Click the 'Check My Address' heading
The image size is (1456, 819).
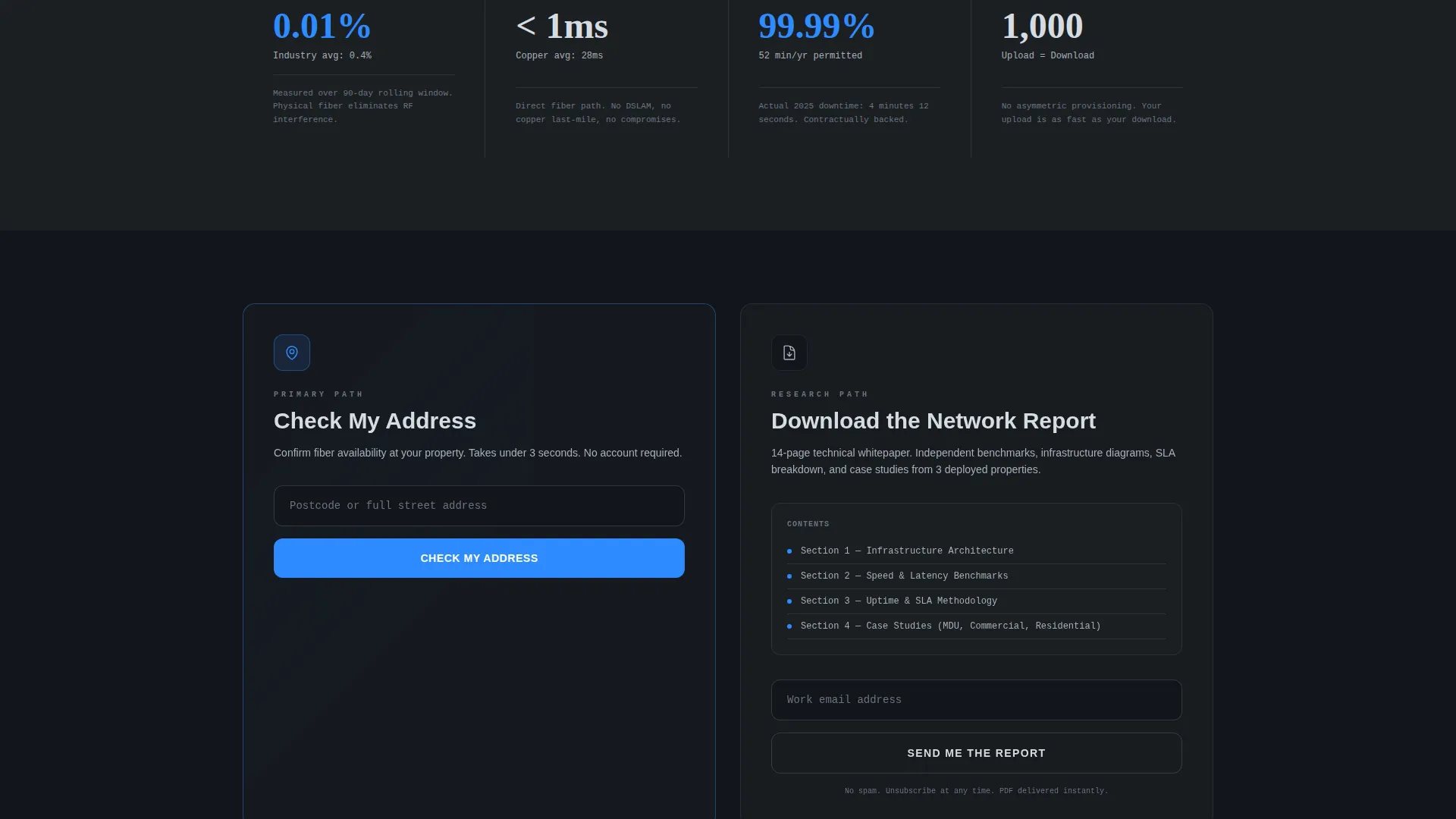375,421
